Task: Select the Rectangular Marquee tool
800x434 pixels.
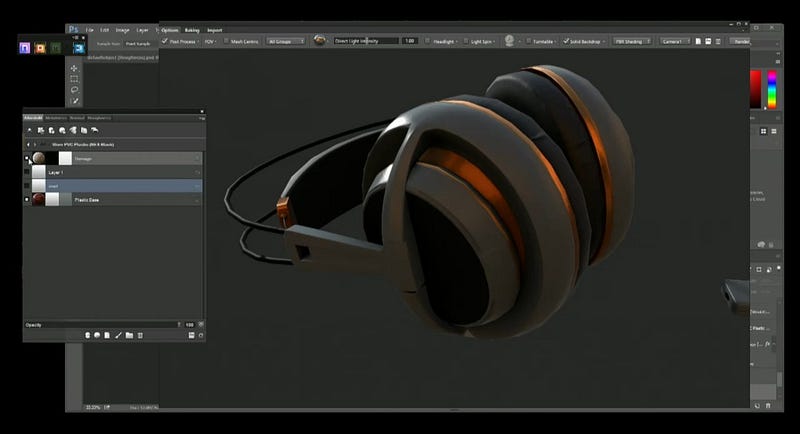Action: (x=74, y=79)
